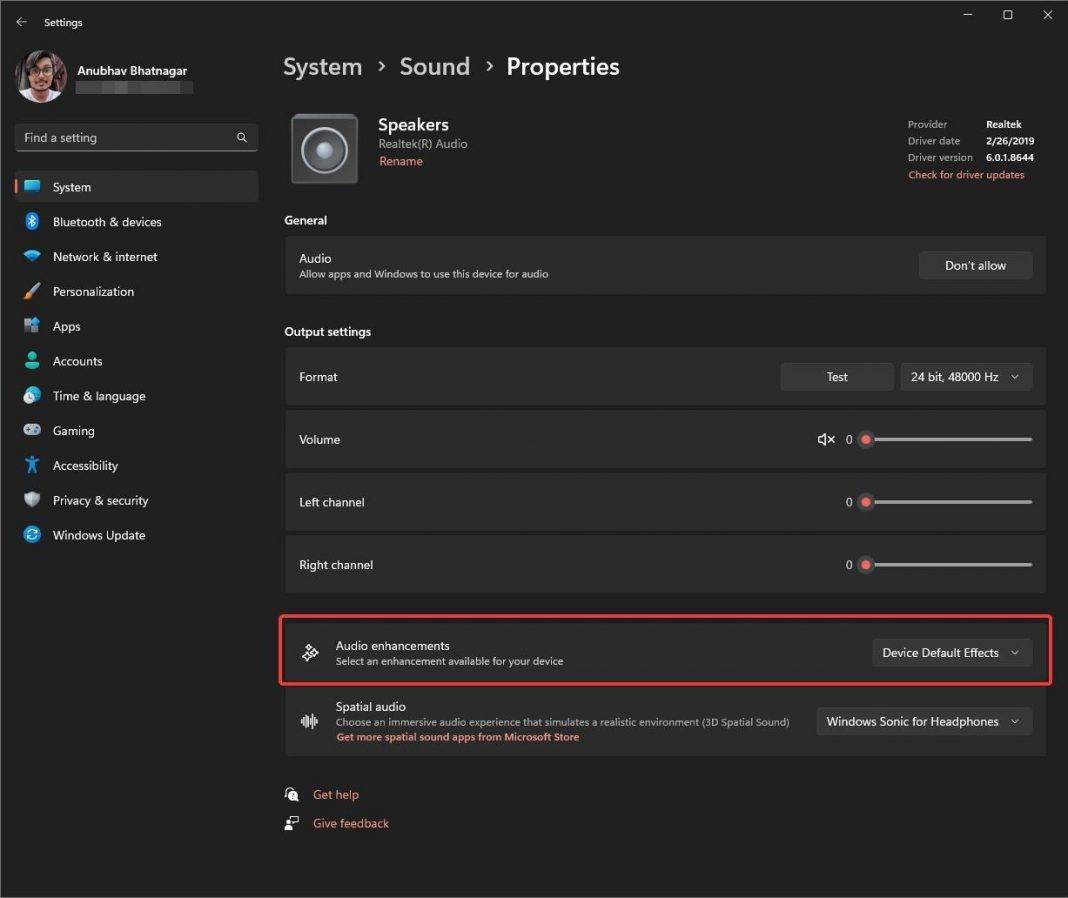Click the Spatial audio icon

(310, 721)
